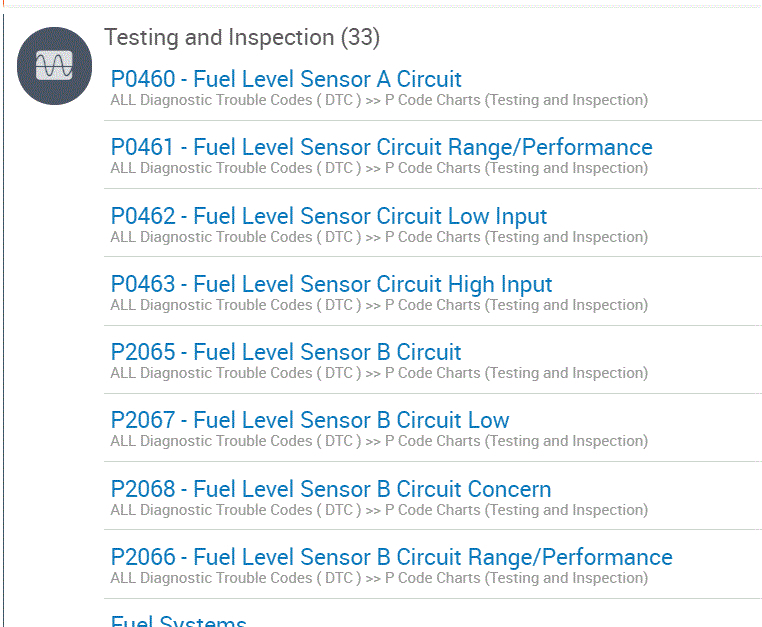This screenshot has height=627, width=762.
Task: Open P0460 Fuel Level Sensor A Circuit
Action: 286,79
